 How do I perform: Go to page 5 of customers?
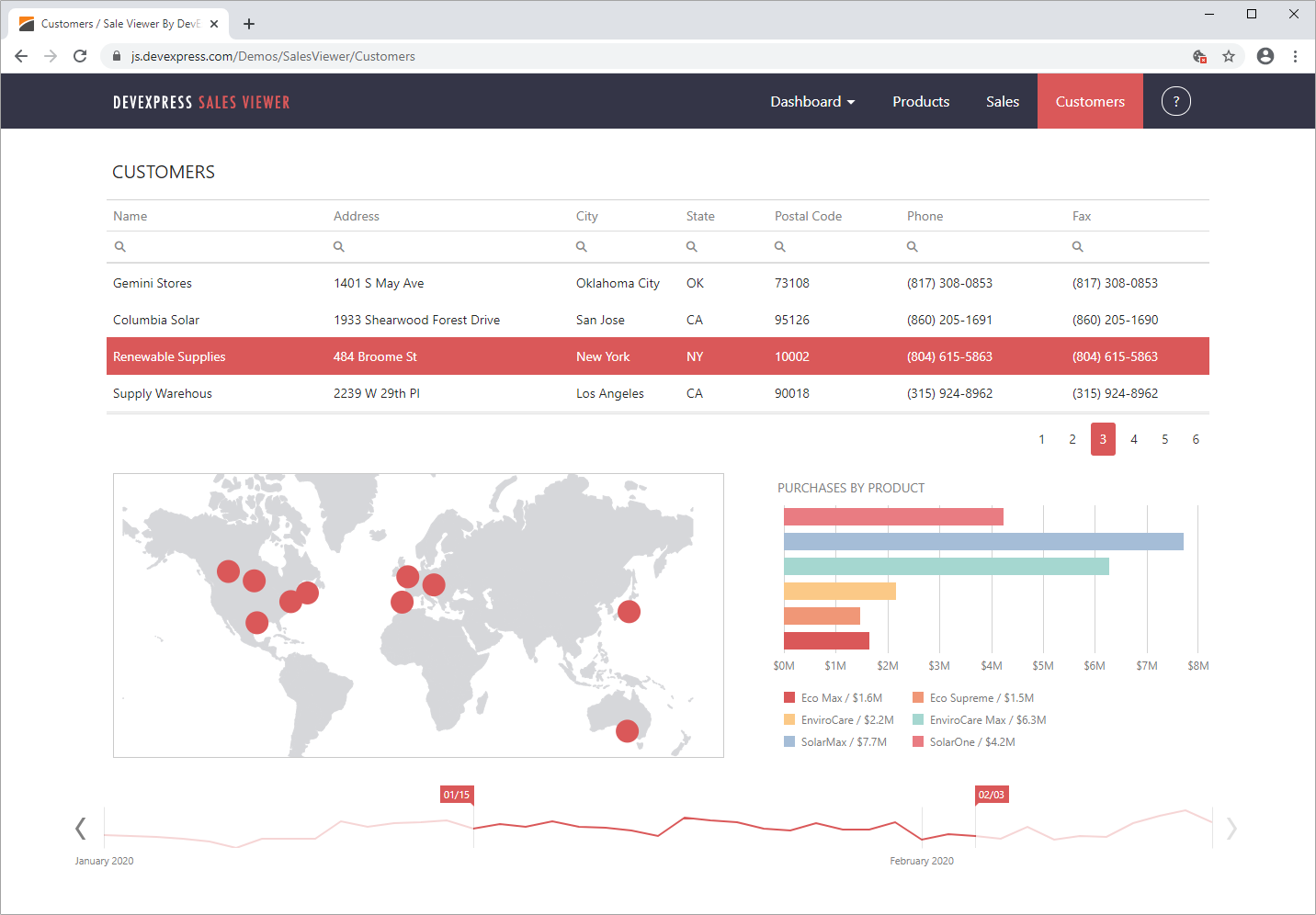(x=1165, y=439)
